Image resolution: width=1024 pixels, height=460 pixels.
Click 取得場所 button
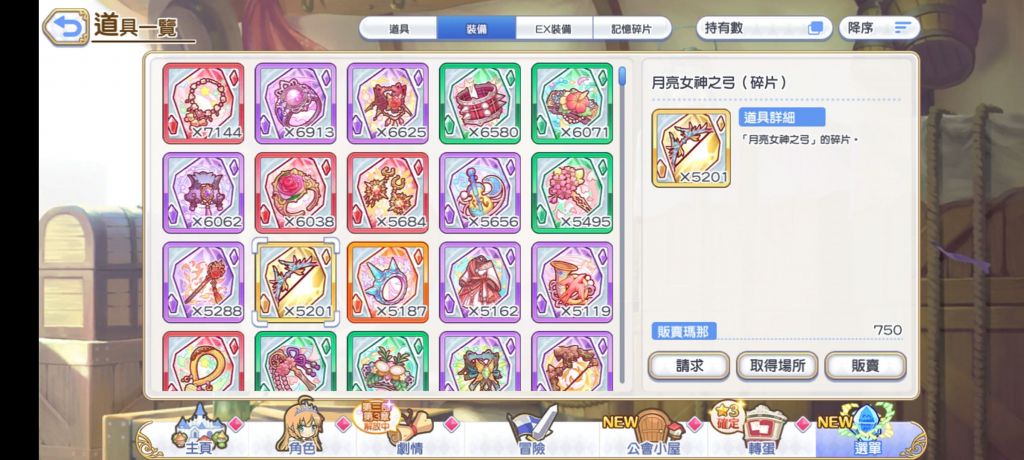[777, 366]
